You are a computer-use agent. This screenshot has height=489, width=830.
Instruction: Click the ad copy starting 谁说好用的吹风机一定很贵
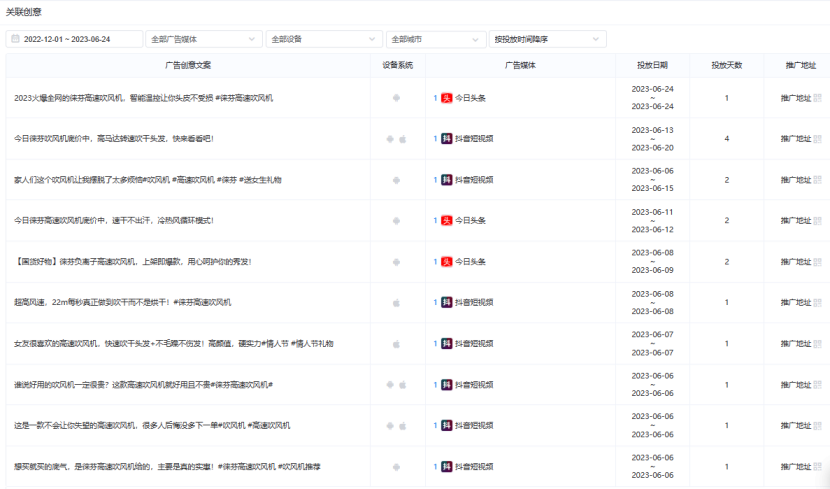tap(143, 385)
